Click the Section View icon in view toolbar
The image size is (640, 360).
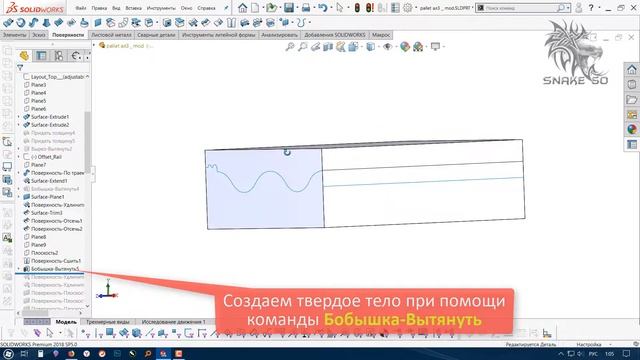tap(328, 47)
